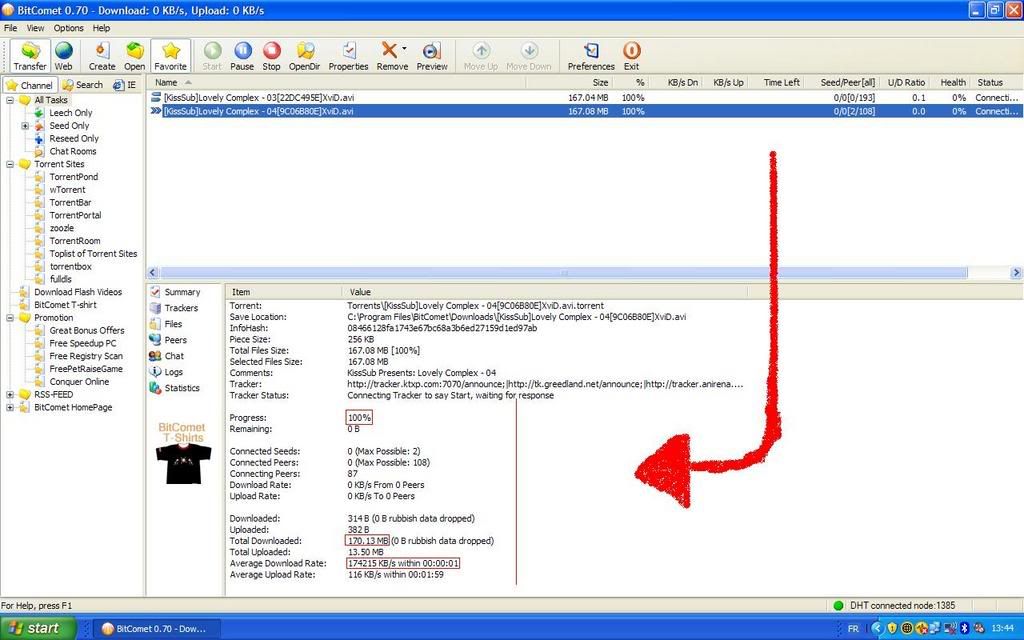The height and width of the screenshot is (640, 1024).
Task: Select the Reseed Only filter
Action: (x=74, y=138)
